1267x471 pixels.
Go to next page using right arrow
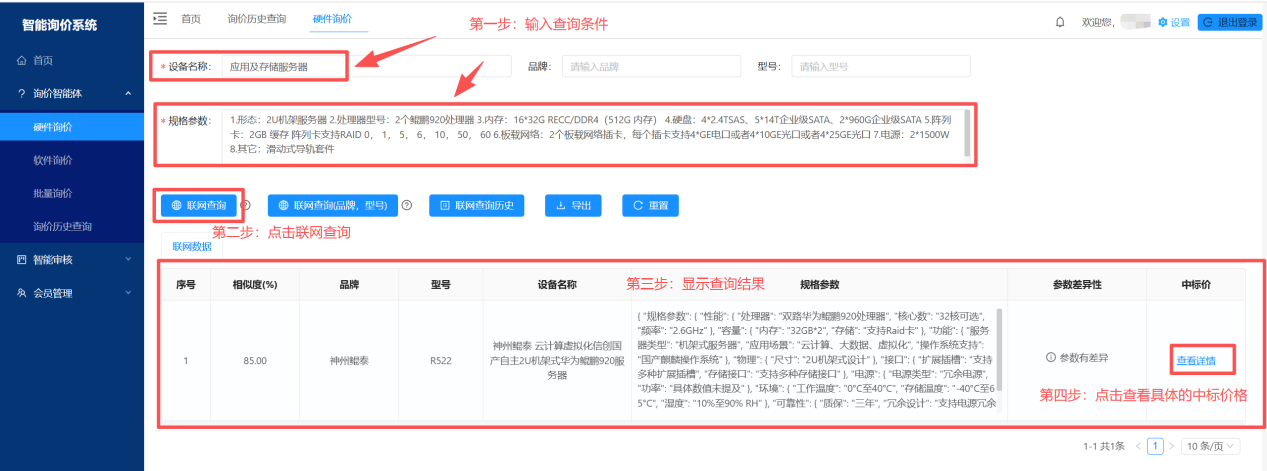tap(1171, 446)
